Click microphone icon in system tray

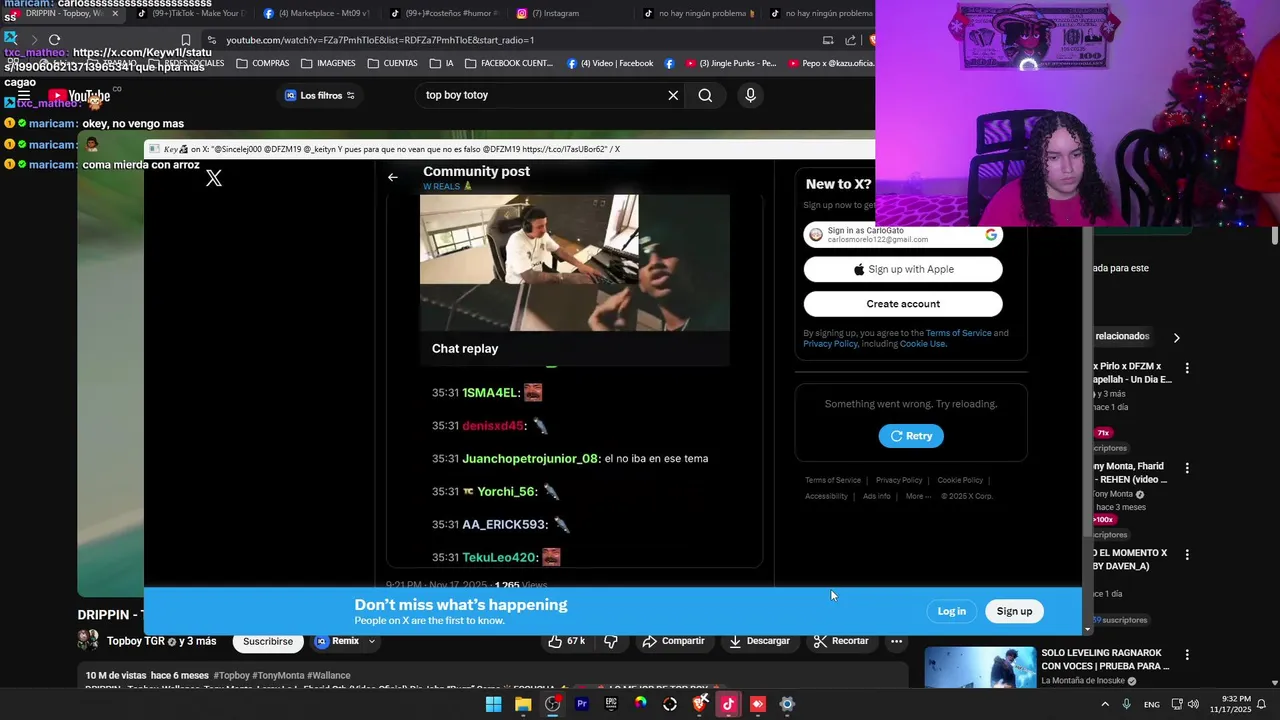[x=1127, y=704]
